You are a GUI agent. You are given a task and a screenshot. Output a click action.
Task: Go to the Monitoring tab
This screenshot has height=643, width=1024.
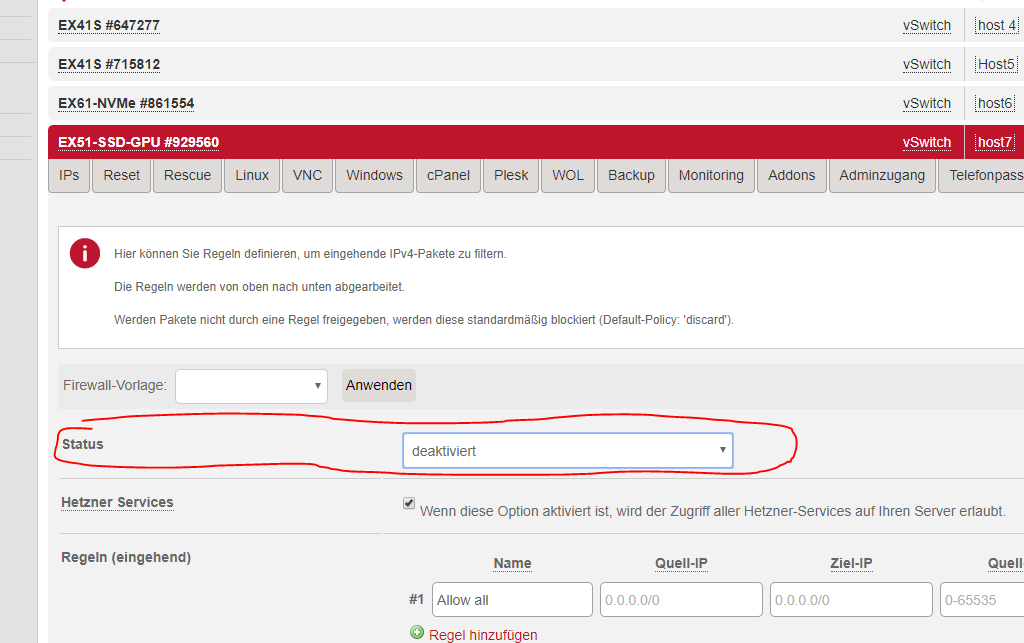coord(711,175)
